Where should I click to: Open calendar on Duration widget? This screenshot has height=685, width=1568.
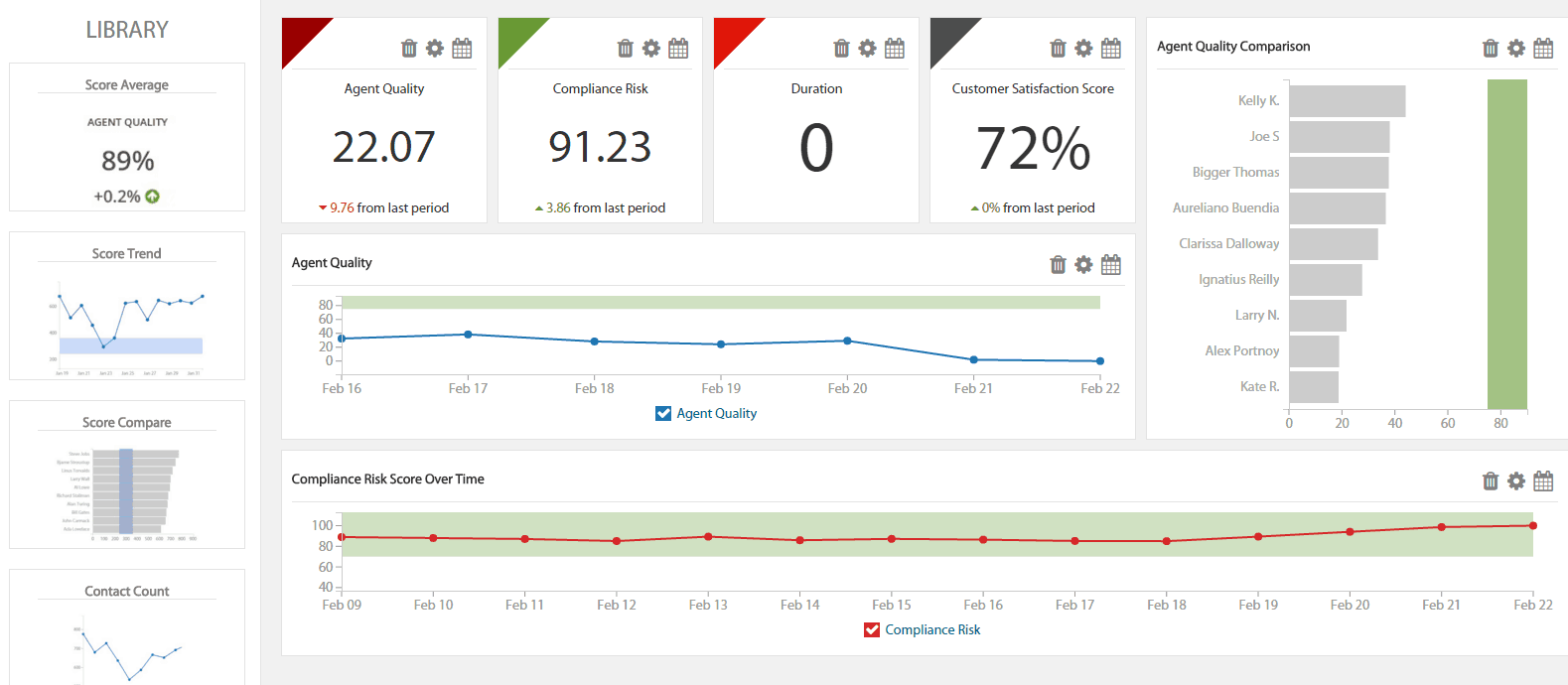895,49
